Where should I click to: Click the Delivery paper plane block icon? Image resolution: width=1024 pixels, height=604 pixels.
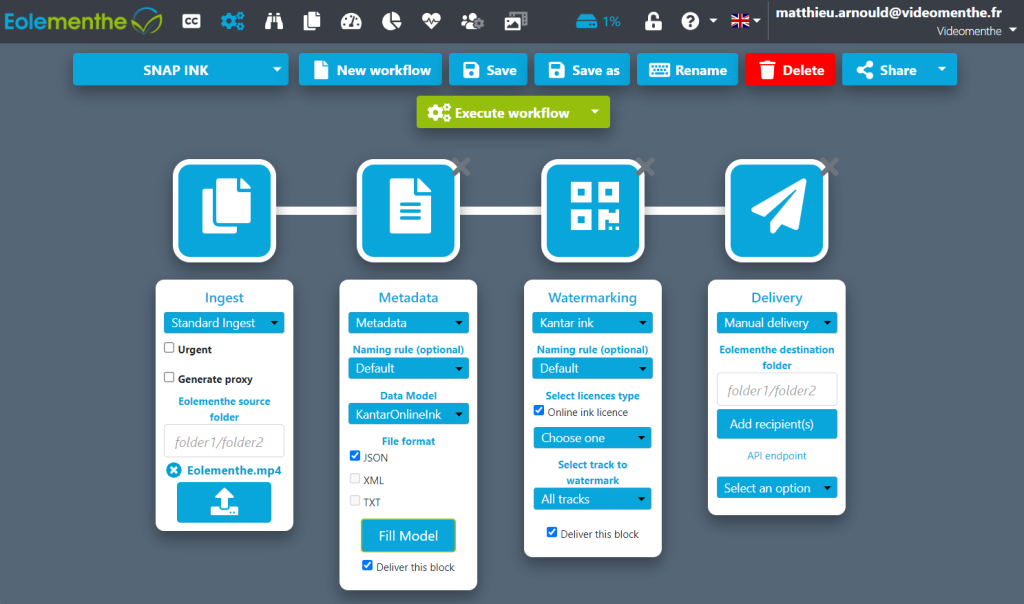pos(776,210)
